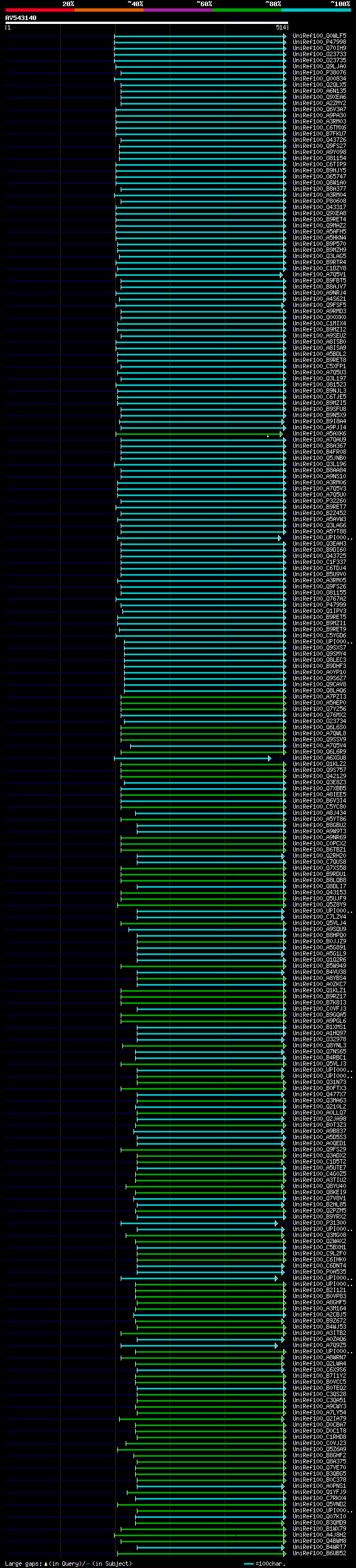Click the UniRef100_A5AEP0 label
Image resolution: width=356 pixels, height=1568 pixels.
[319, 703]
